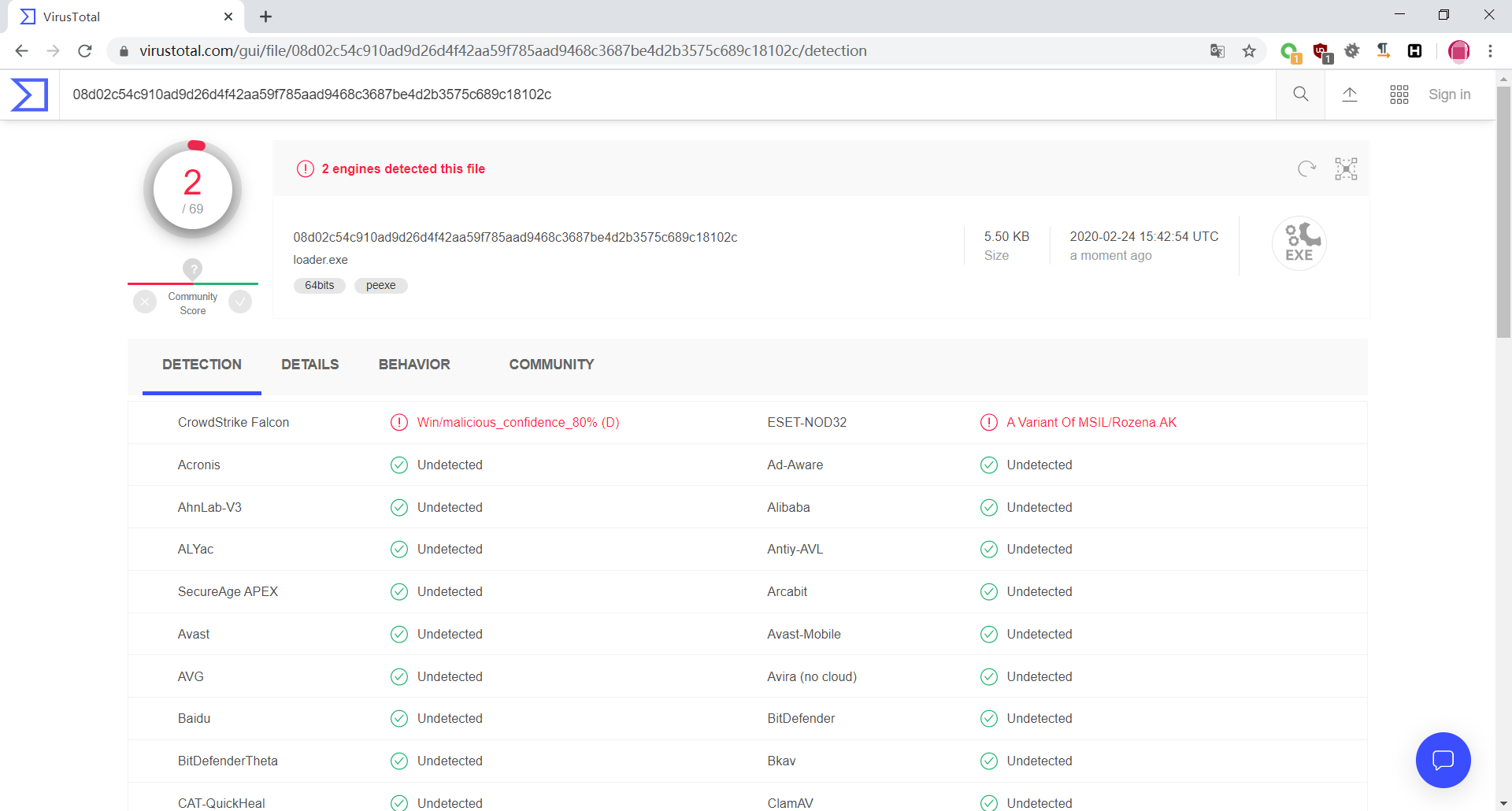Click the Undetected result for Baidu
The image size is (1512, 811).
pyautogui.click(x=450, y=719)
